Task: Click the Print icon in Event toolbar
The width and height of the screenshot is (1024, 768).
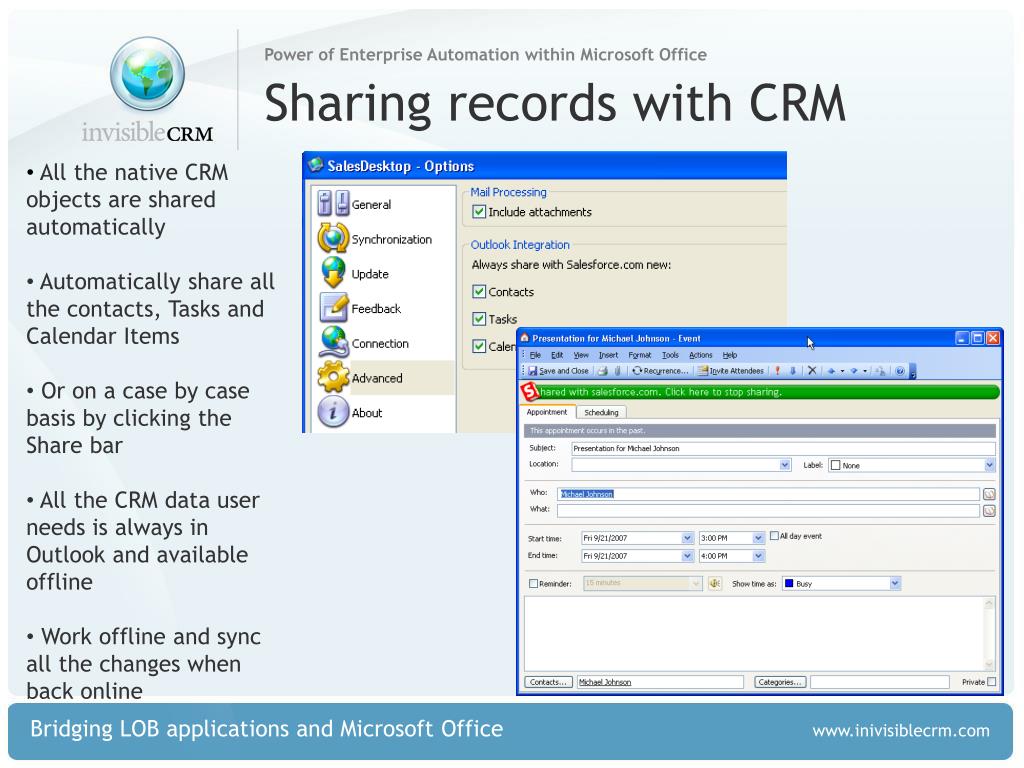Action: point(602,371)
